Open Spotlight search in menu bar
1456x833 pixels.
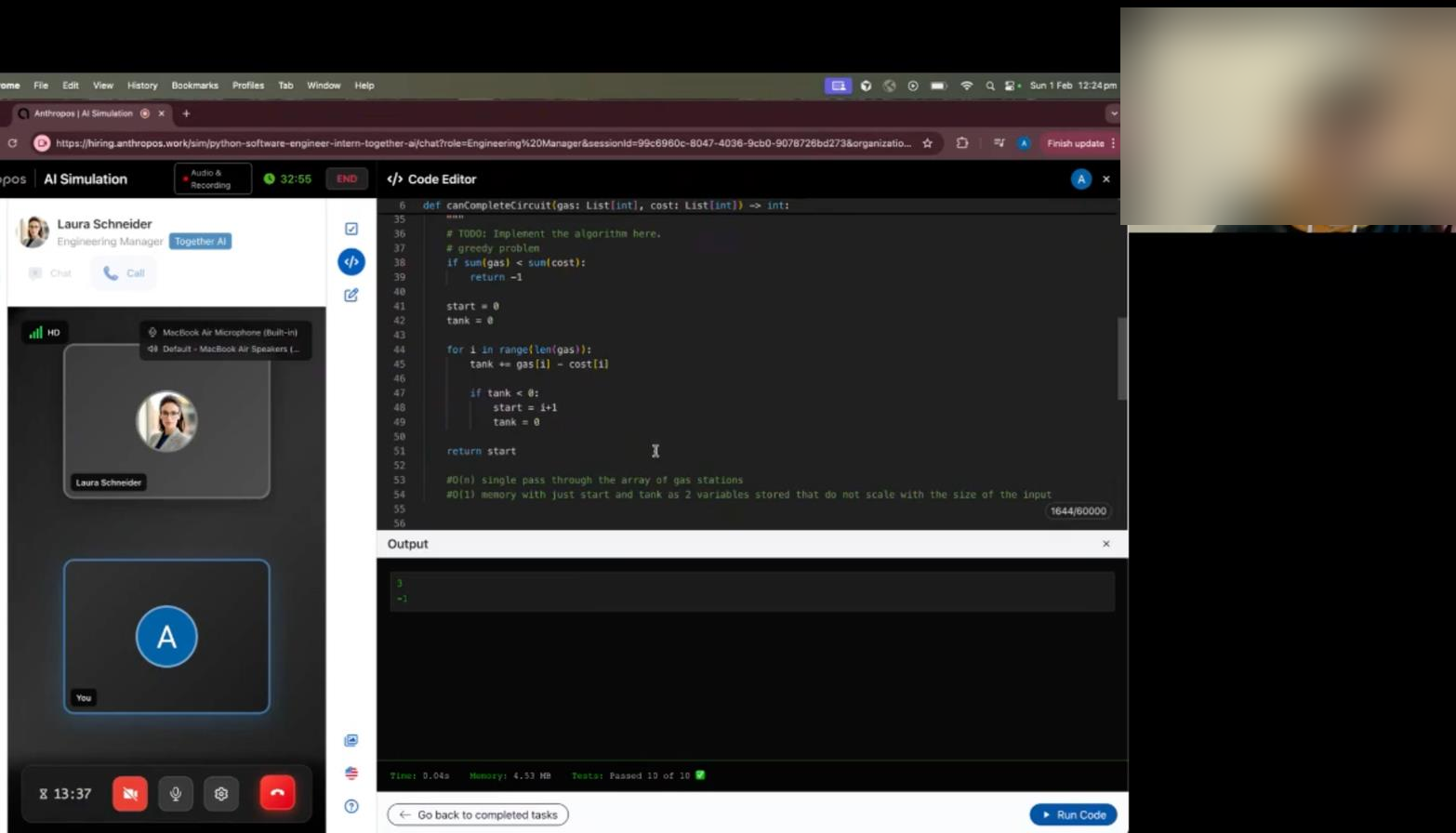(x=990, y=86)
